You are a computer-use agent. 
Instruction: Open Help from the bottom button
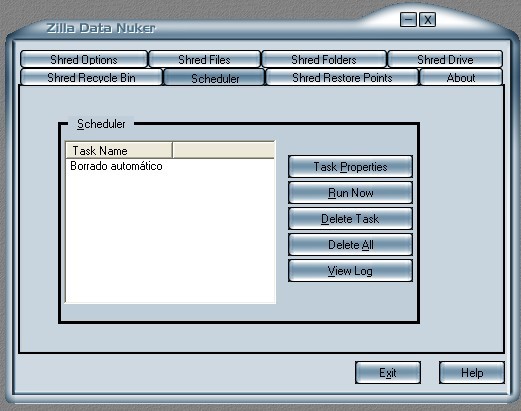click(472, 372)
